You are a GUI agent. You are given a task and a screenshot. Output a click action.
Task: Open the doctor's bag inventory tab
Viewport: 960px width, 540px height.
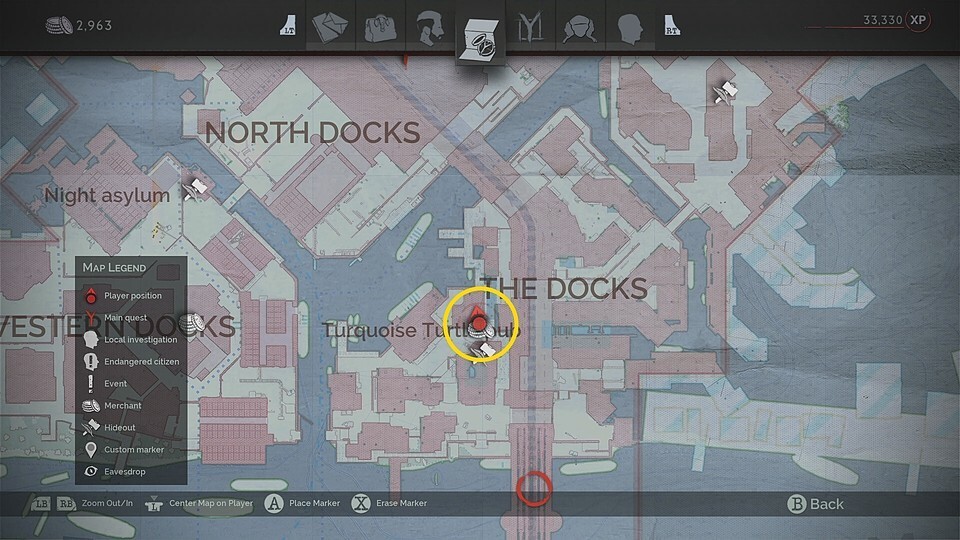(380, 28)
